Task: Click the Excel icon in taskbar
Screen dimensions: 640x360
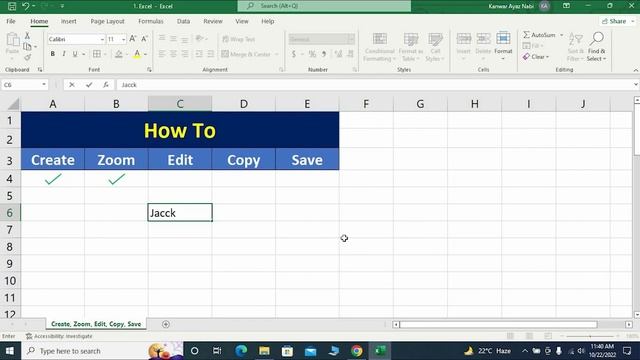Action: click(380, 351)
